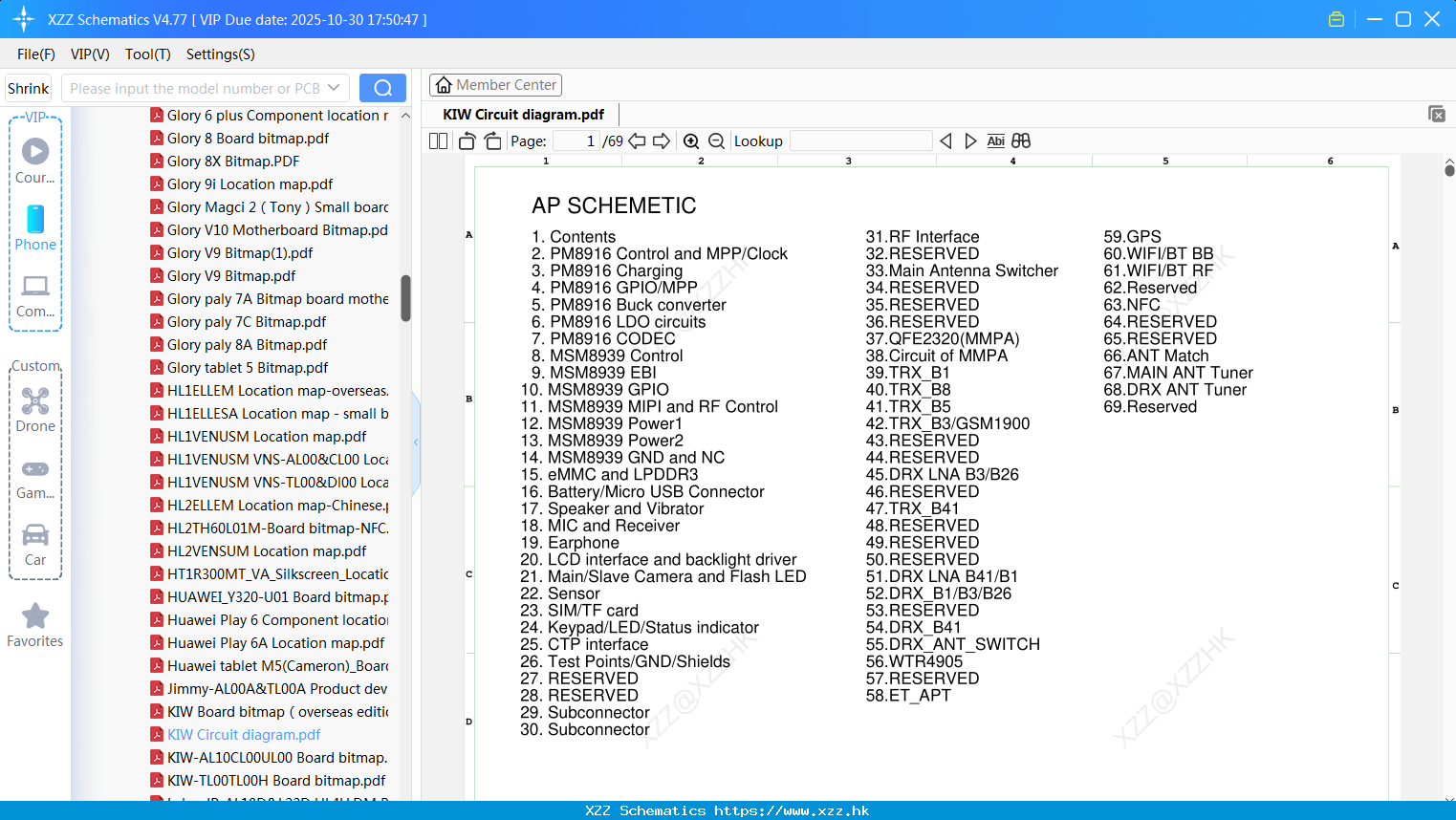Open the VIP(V) menu

pyautogui.click(x=90, y=54)
